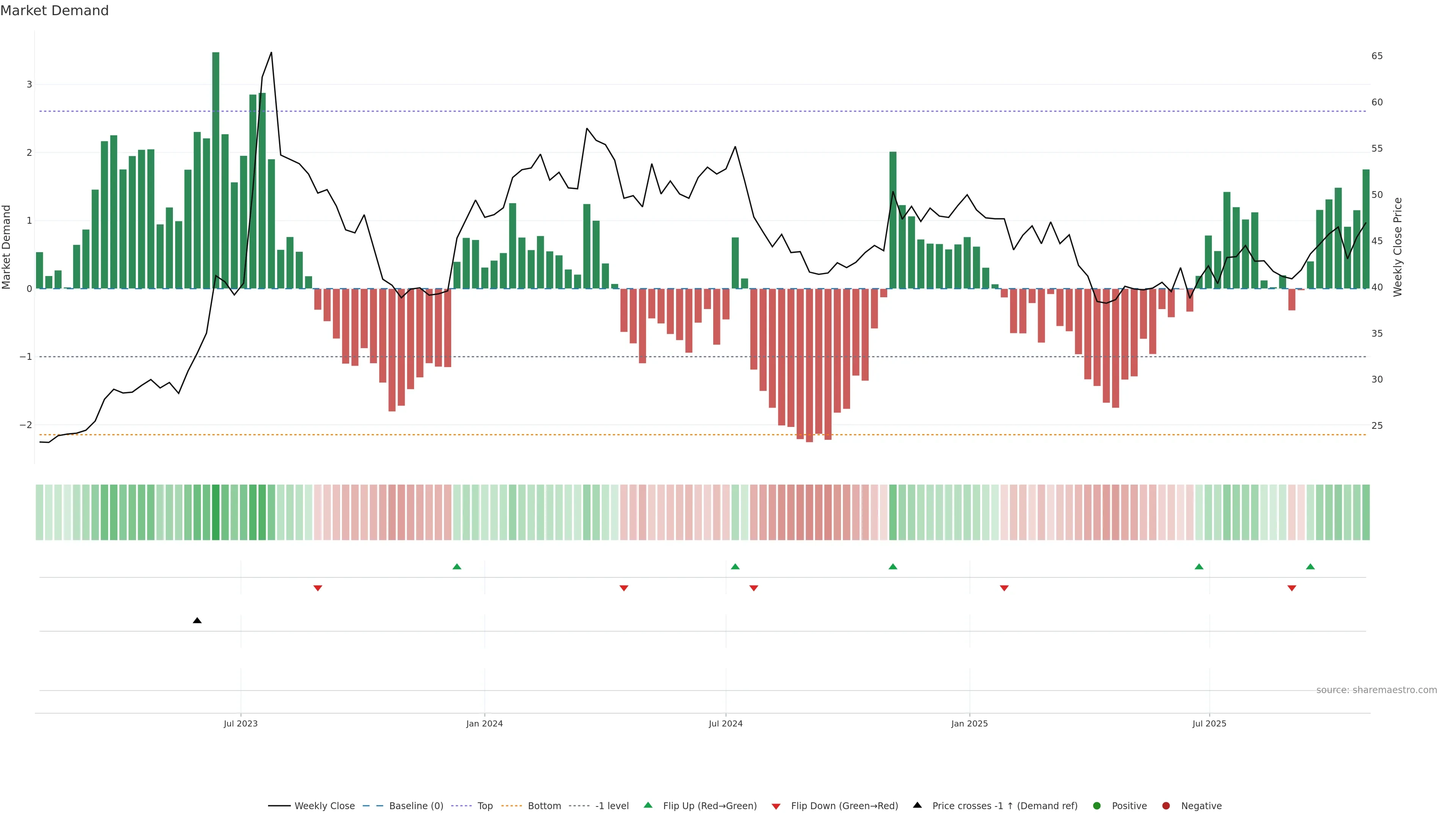Click Flip Up triangle icon in legend
1456x819 pixels.
click(x=648, y=805)
